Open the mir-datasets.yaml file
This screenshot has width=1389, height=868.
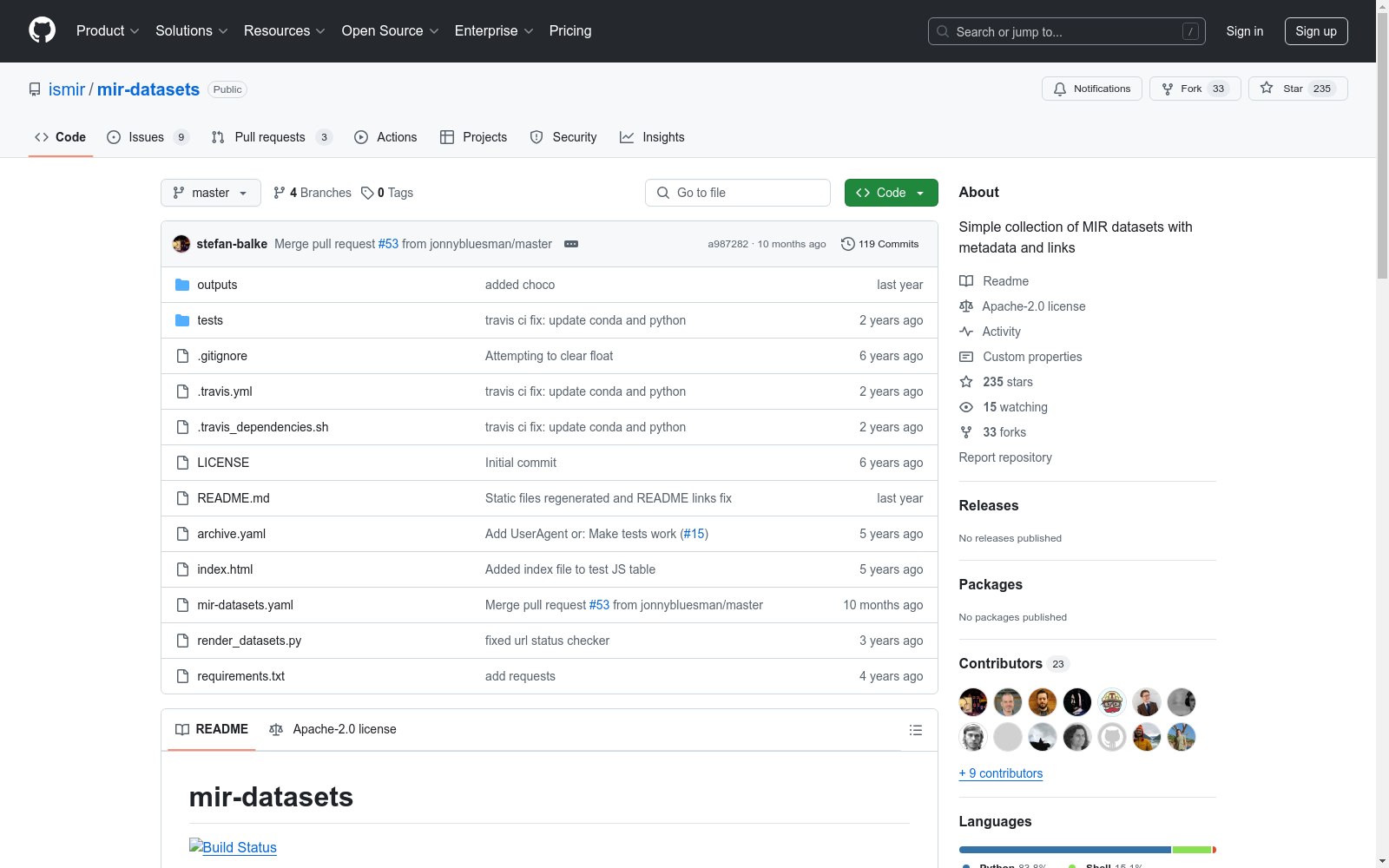click(245, 605)
